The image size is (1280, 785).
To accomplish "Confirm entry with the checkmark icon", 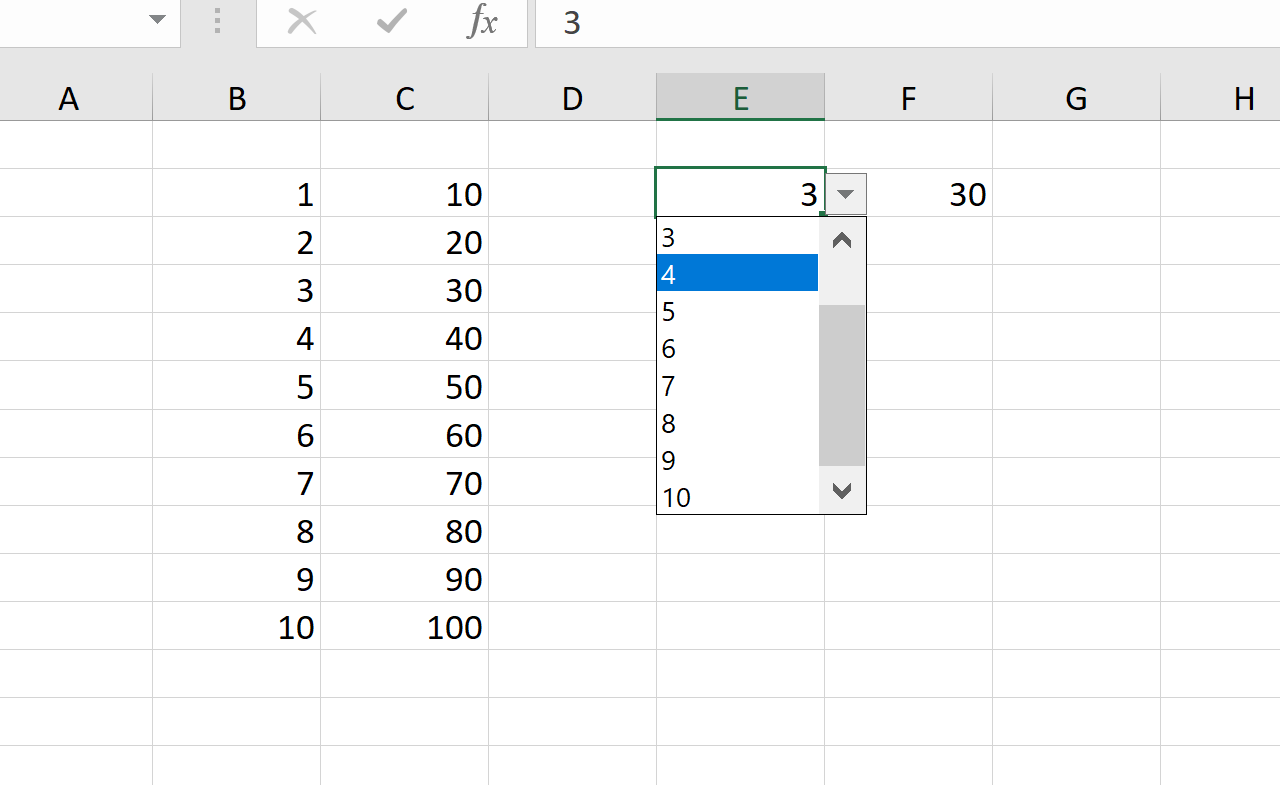I will coord(391,22).
